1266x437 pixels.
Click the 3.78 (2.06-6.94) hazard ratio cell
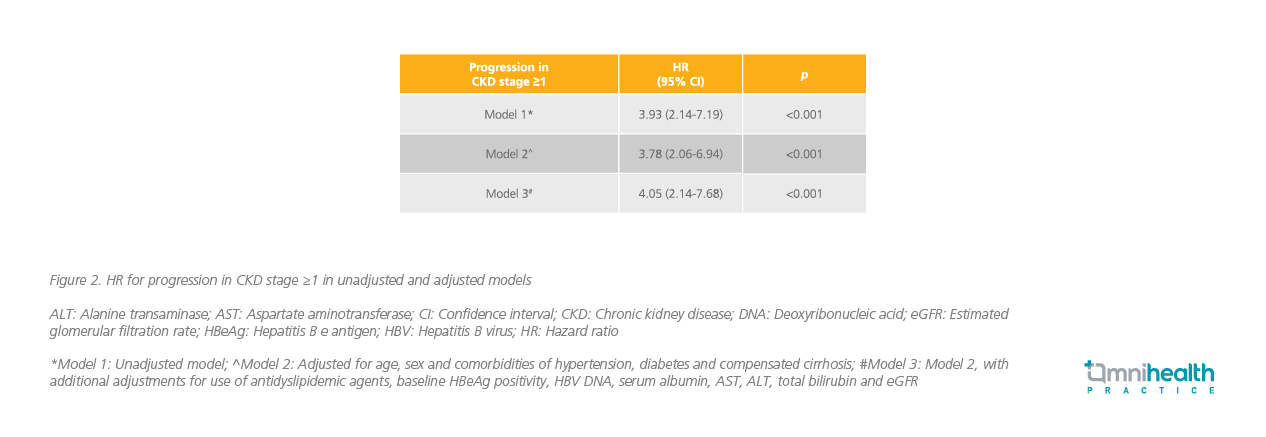(680, 154)
